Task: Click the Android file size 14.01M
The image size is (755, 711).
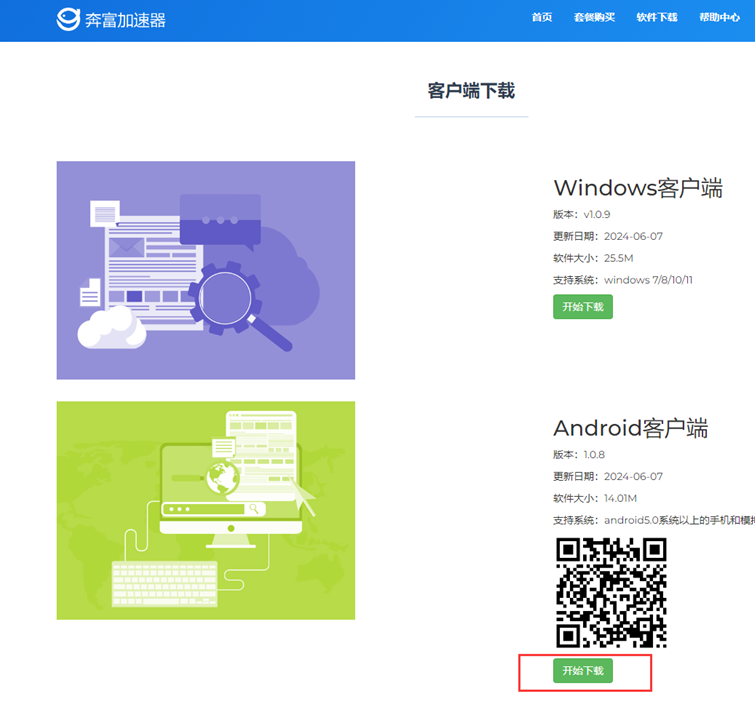Action: click(620, 498)
